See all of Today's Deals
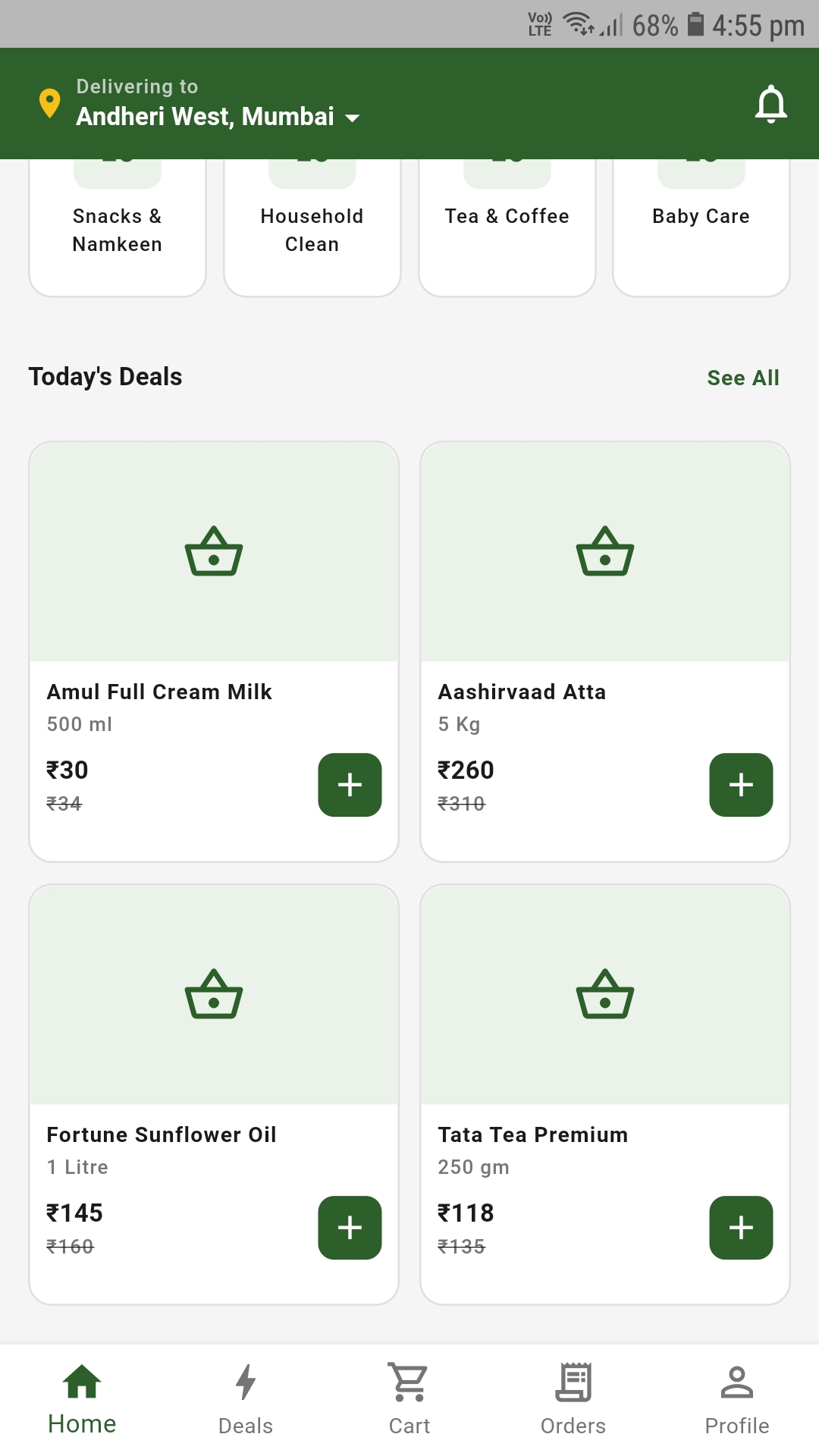Viewport: 819px width, 1456px height. point(743,378)
